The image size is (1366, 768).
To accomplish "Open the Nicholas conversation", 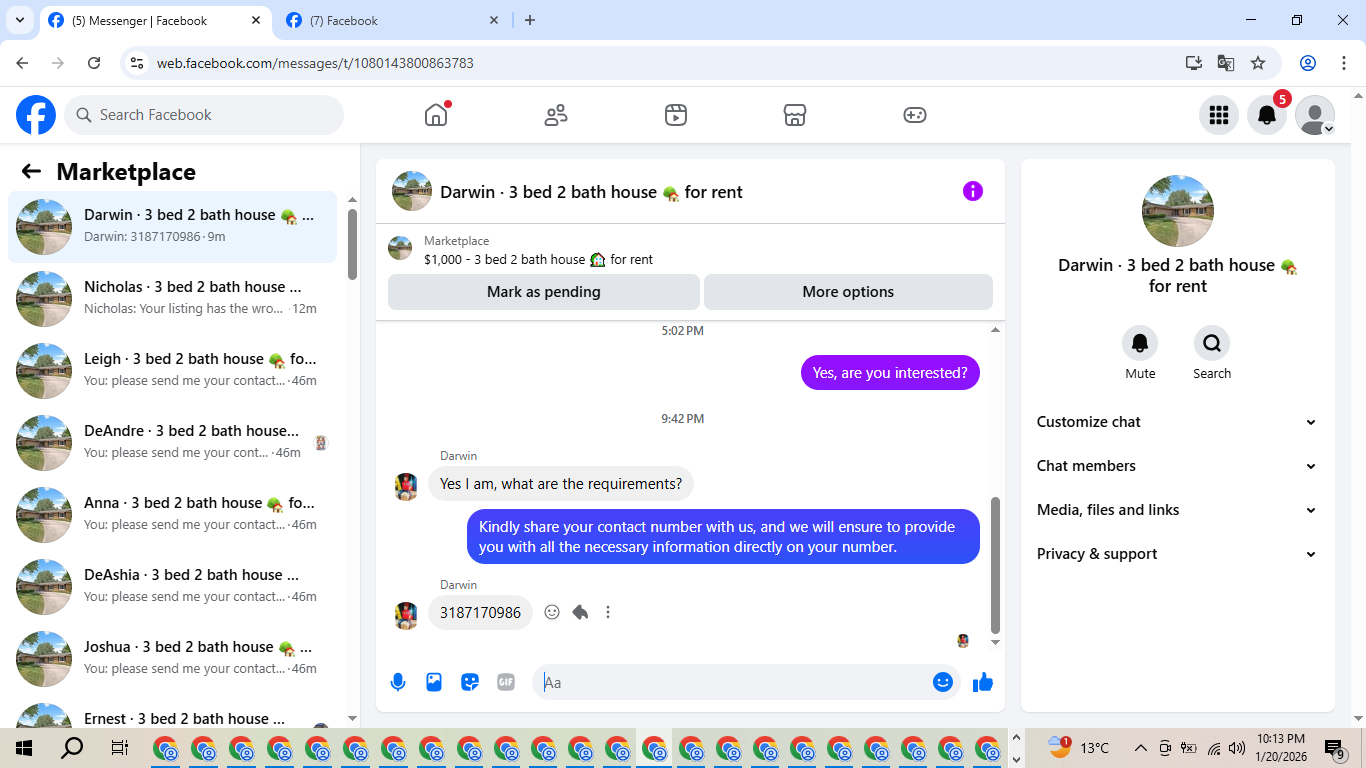I will (x=172, y=299).
